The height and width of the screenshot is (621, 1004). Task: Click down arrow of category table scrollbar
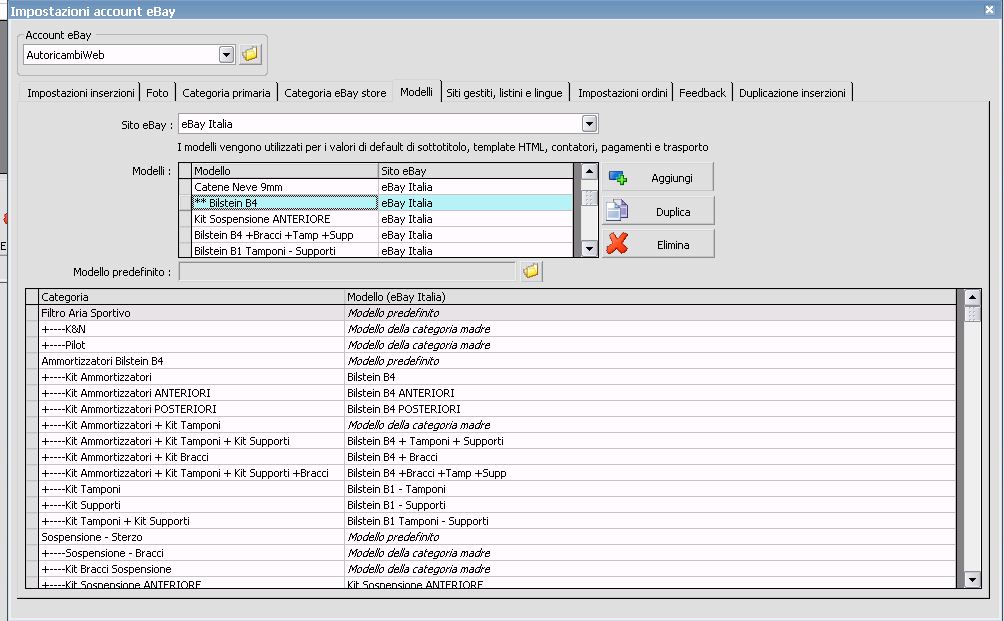tap(972, 579)
